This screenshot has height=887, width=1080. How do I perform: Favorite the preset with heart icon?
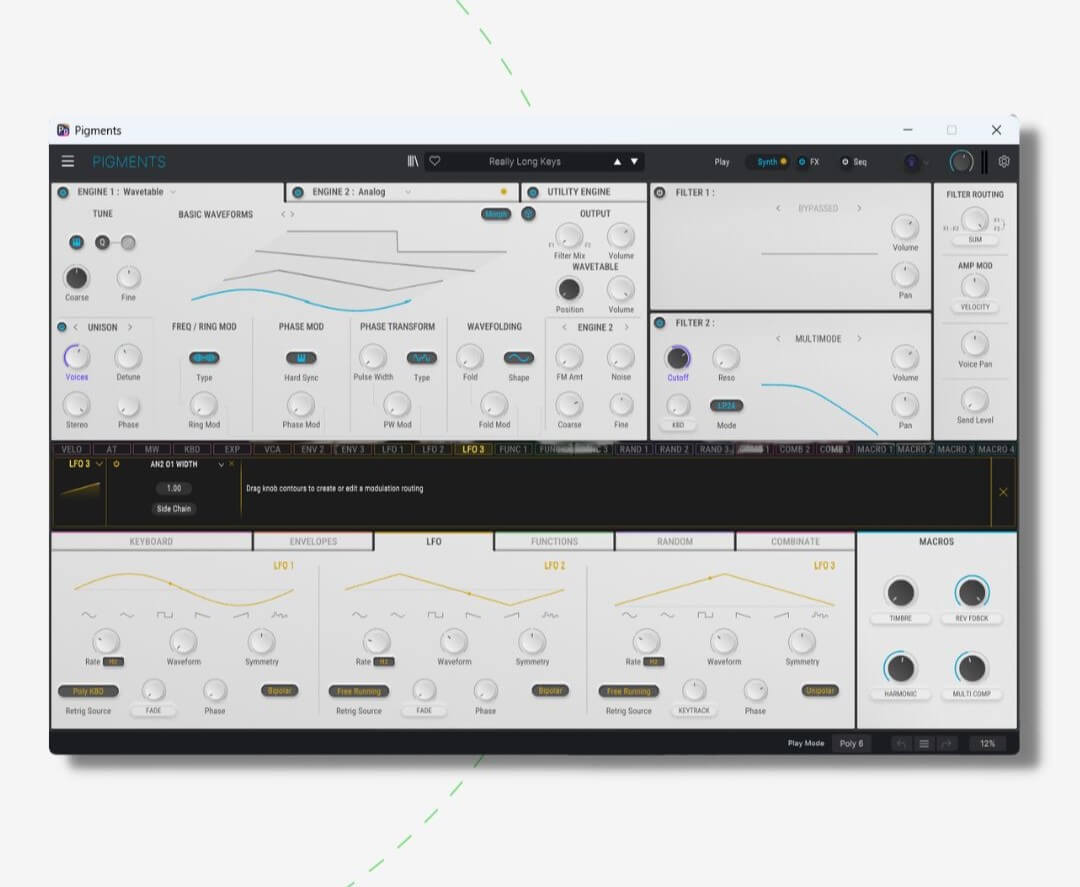click(435, 161)
